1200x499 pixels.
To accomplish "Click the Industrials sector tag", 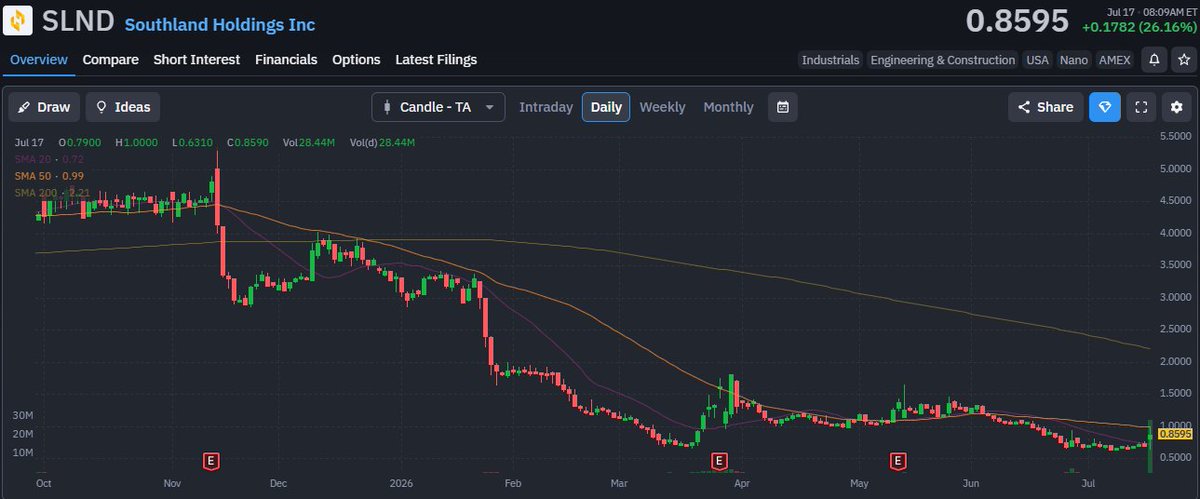I will (830, 60).
